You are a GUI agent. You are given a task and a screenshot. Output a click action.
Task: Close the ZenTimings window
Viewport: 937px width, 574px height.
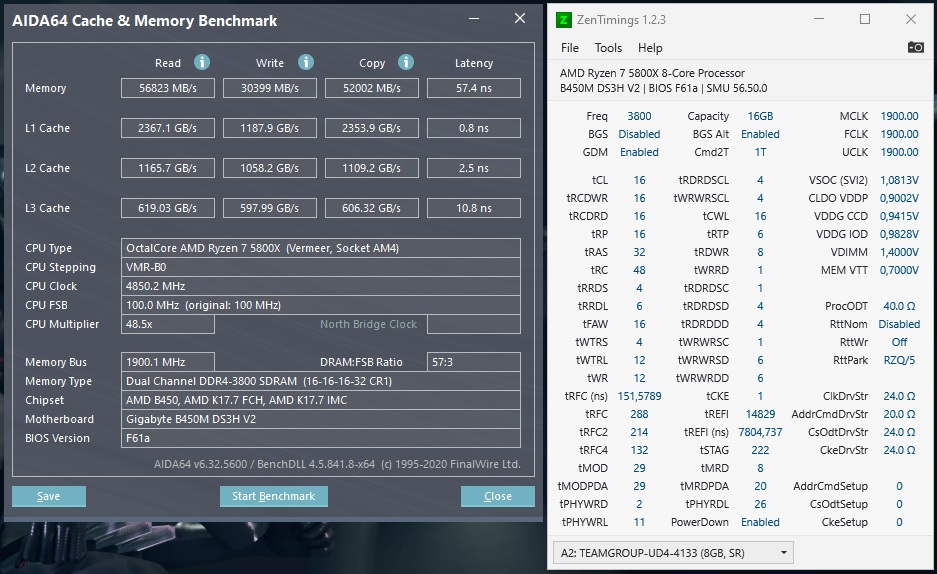[911, 19]
